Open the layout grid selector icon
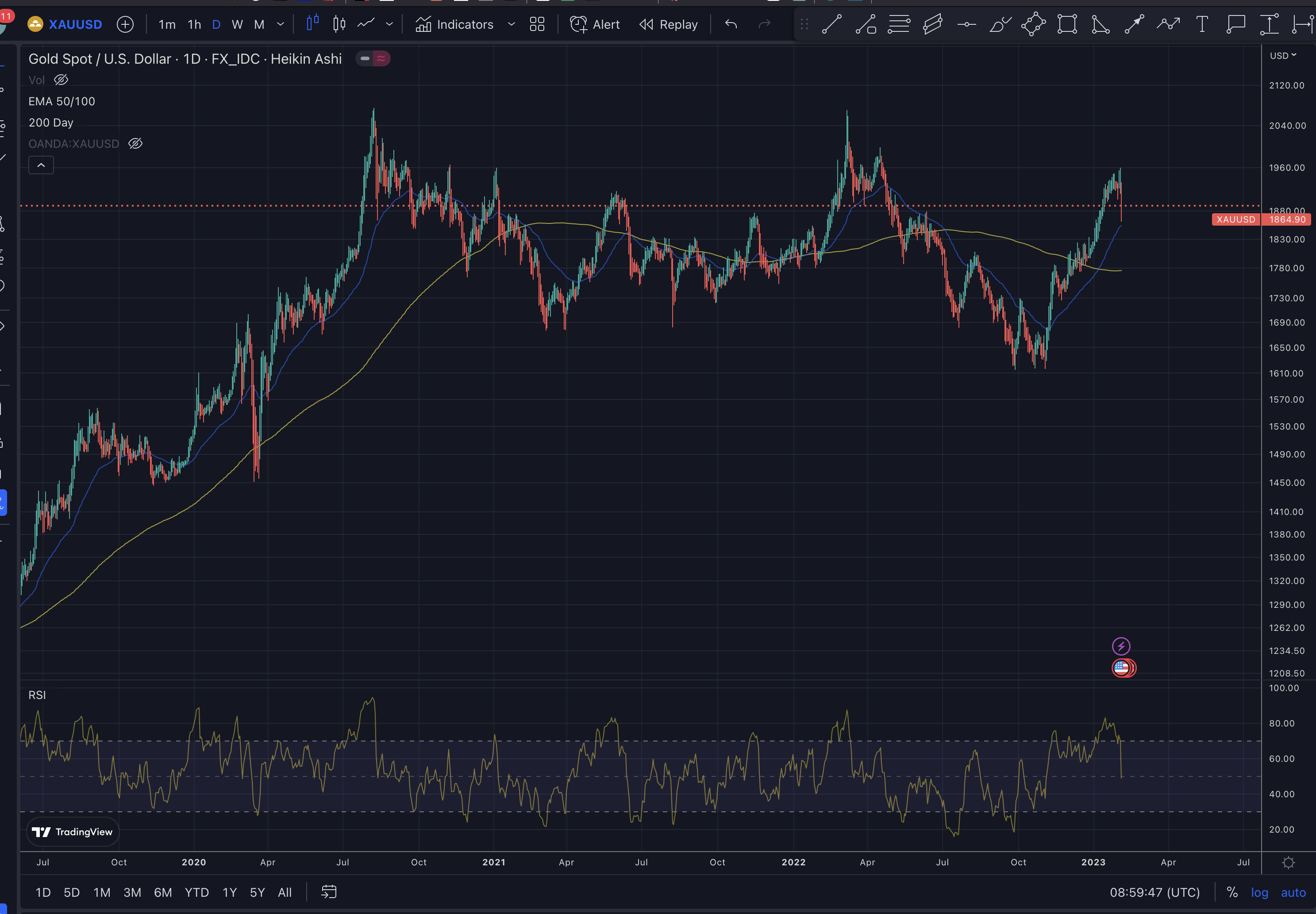Viewport: 1316px width, 914px height. coord(537,25)
